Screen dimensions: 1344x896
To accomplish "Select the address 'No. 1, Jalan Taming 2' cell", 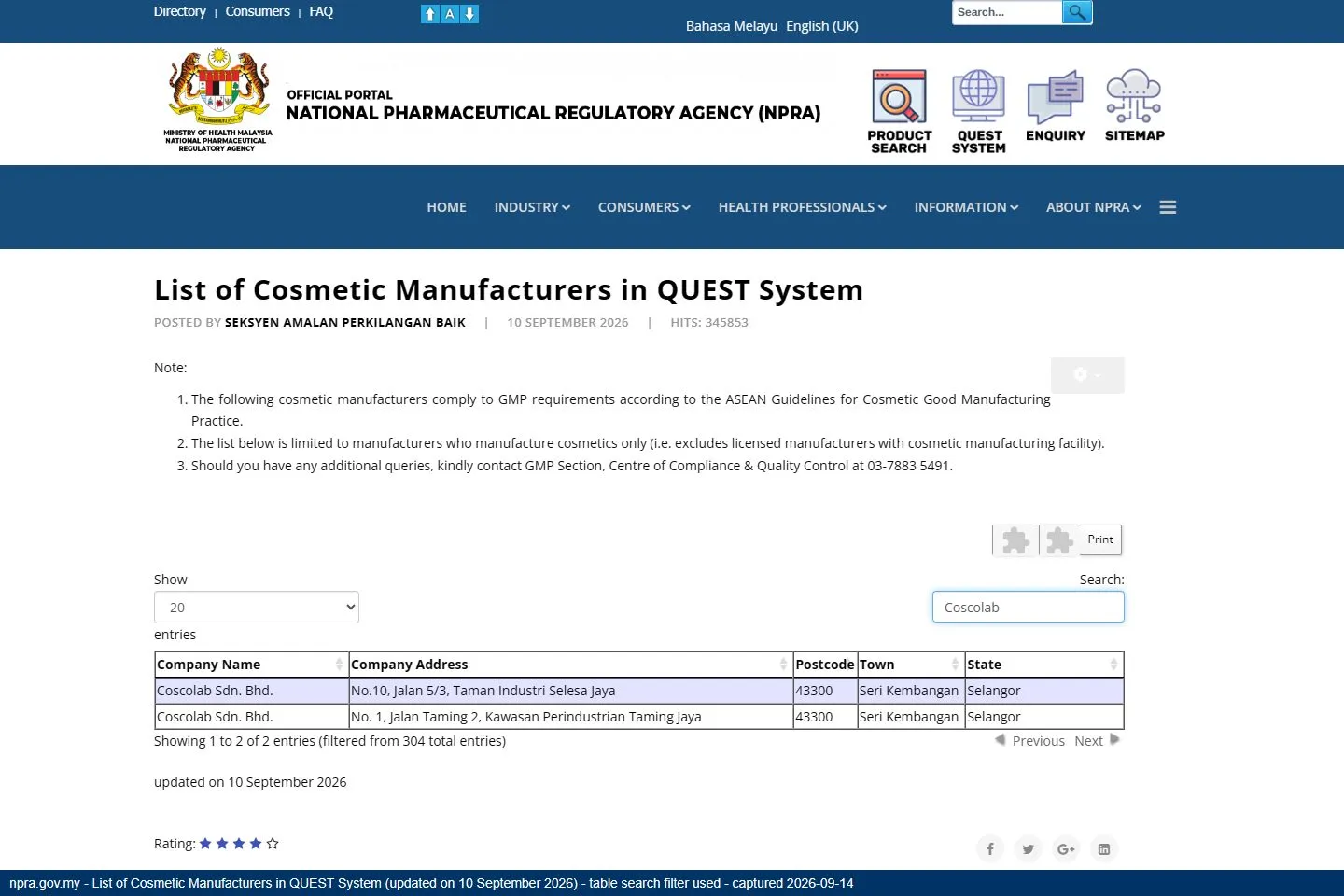I will (x=570, y=717).
